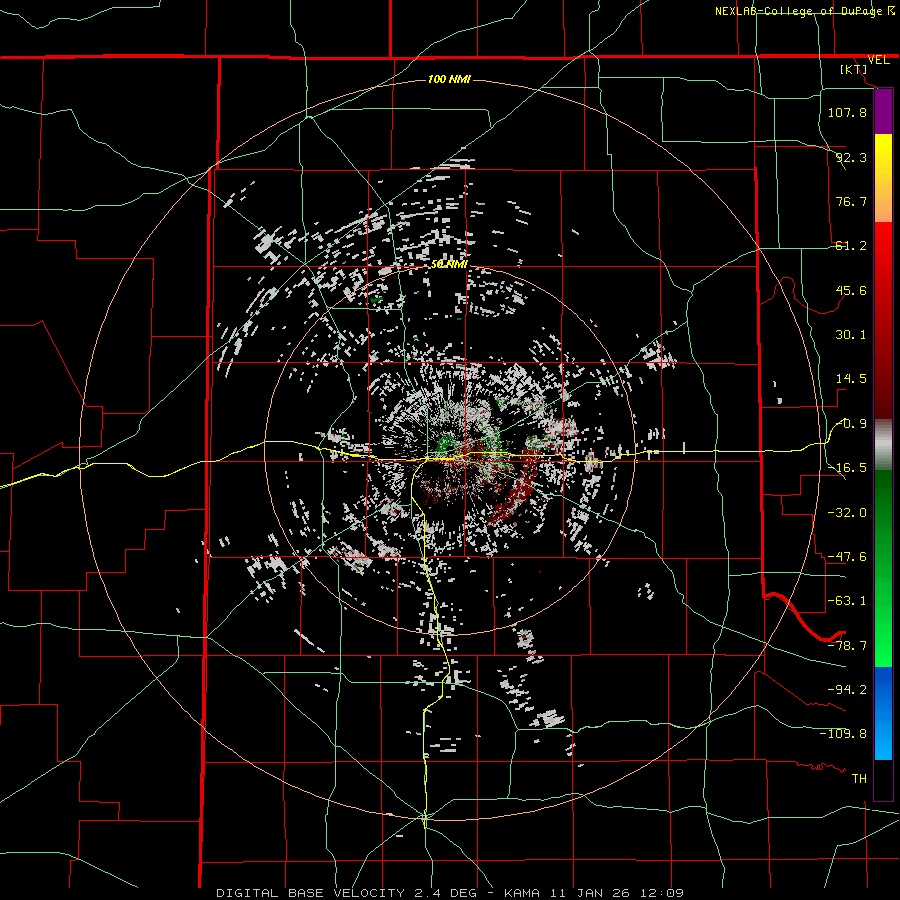Click the "VEL" legend title
The image size is (900, 900).
[878, 60]
